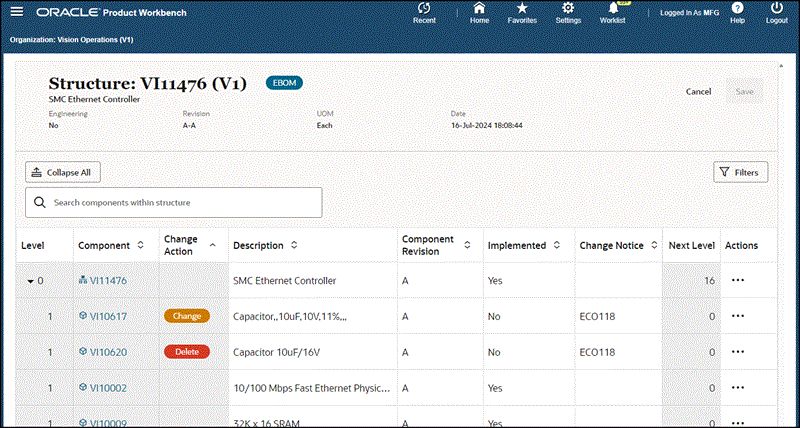Open Favorites star icon

(522, 8)
